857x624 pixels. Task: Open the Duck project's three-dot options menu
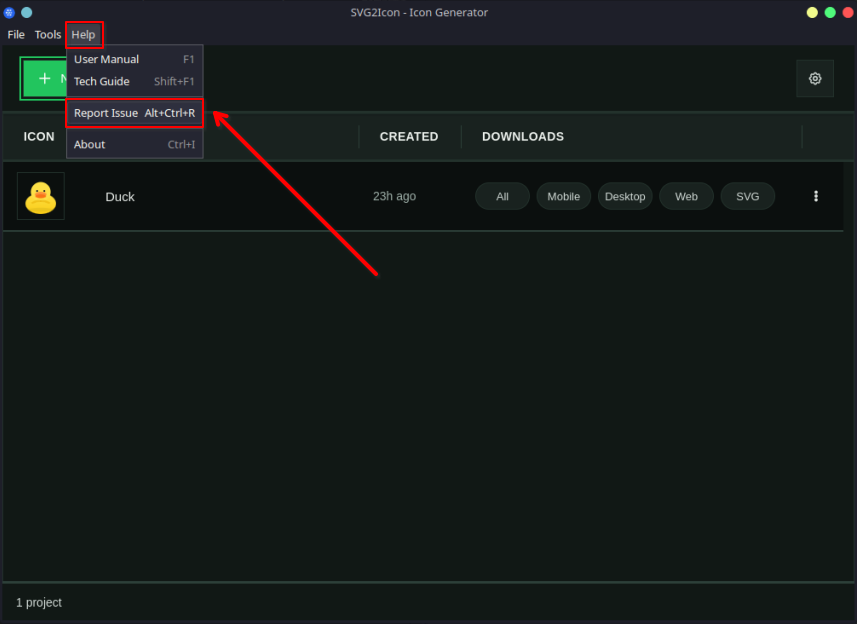pyautogui.click(x=816, y=196)
